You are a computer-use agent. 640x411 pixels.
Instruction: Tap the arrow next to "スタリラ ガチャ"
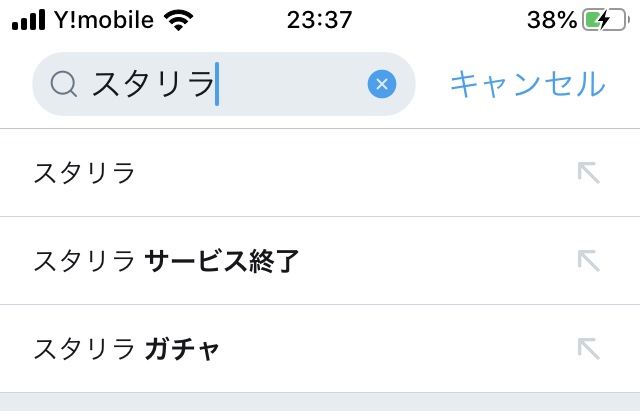click(588, 348)
